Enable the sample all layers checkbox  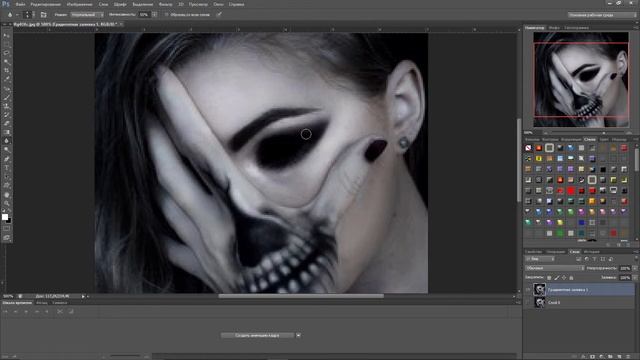166,15
